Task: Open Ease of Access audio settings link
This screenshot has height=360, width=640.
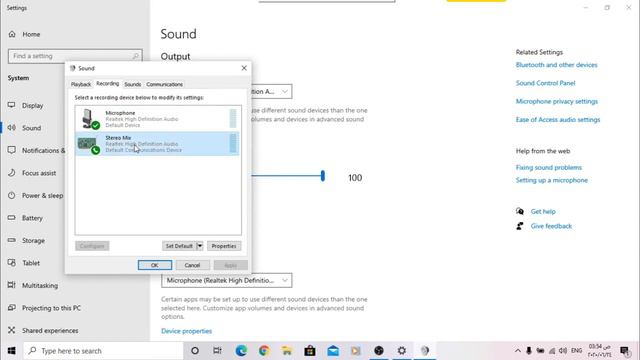Action: coord(558,120)
